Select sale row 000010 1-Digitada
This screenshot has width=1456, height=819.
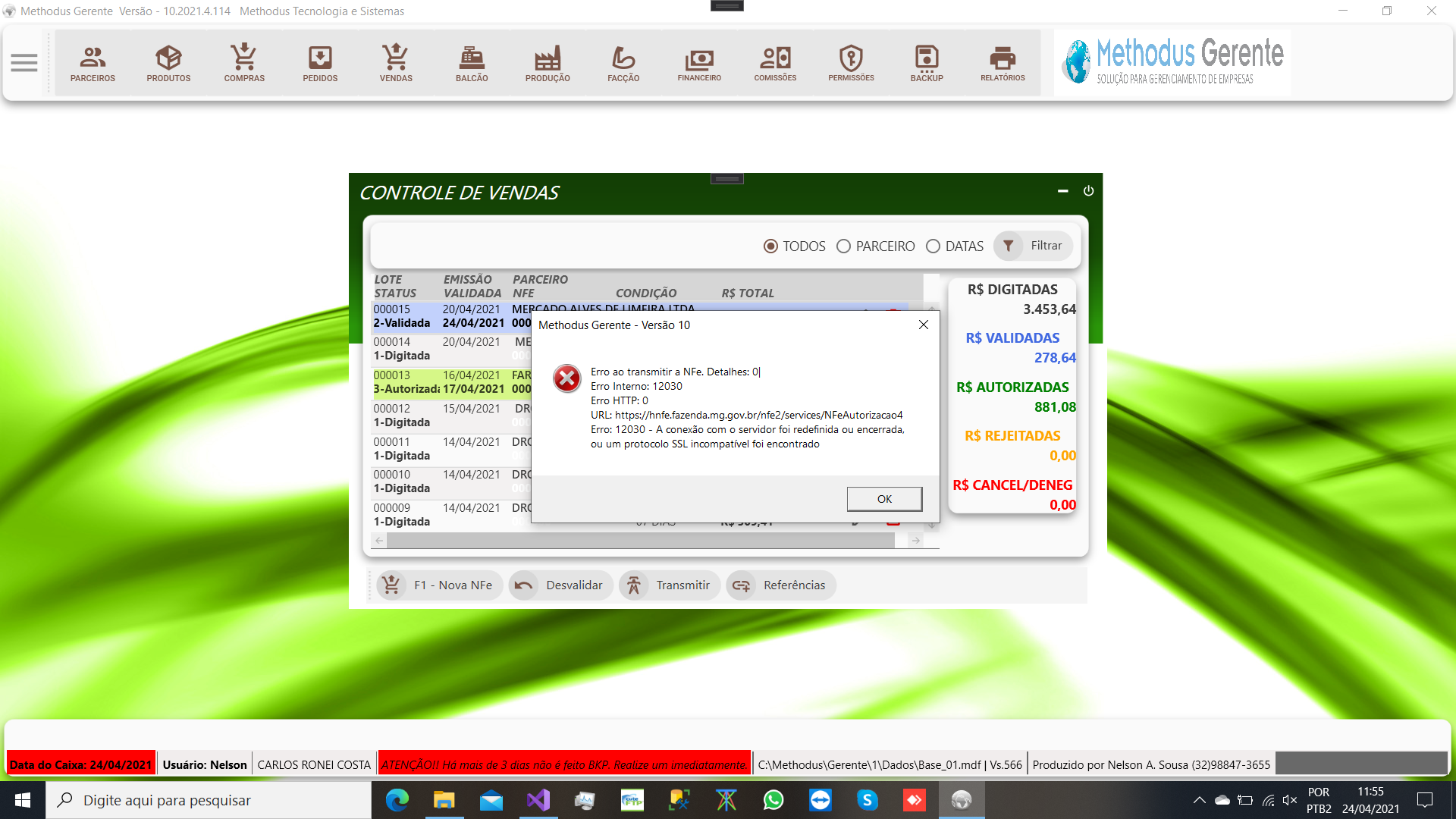pos(451,482)
